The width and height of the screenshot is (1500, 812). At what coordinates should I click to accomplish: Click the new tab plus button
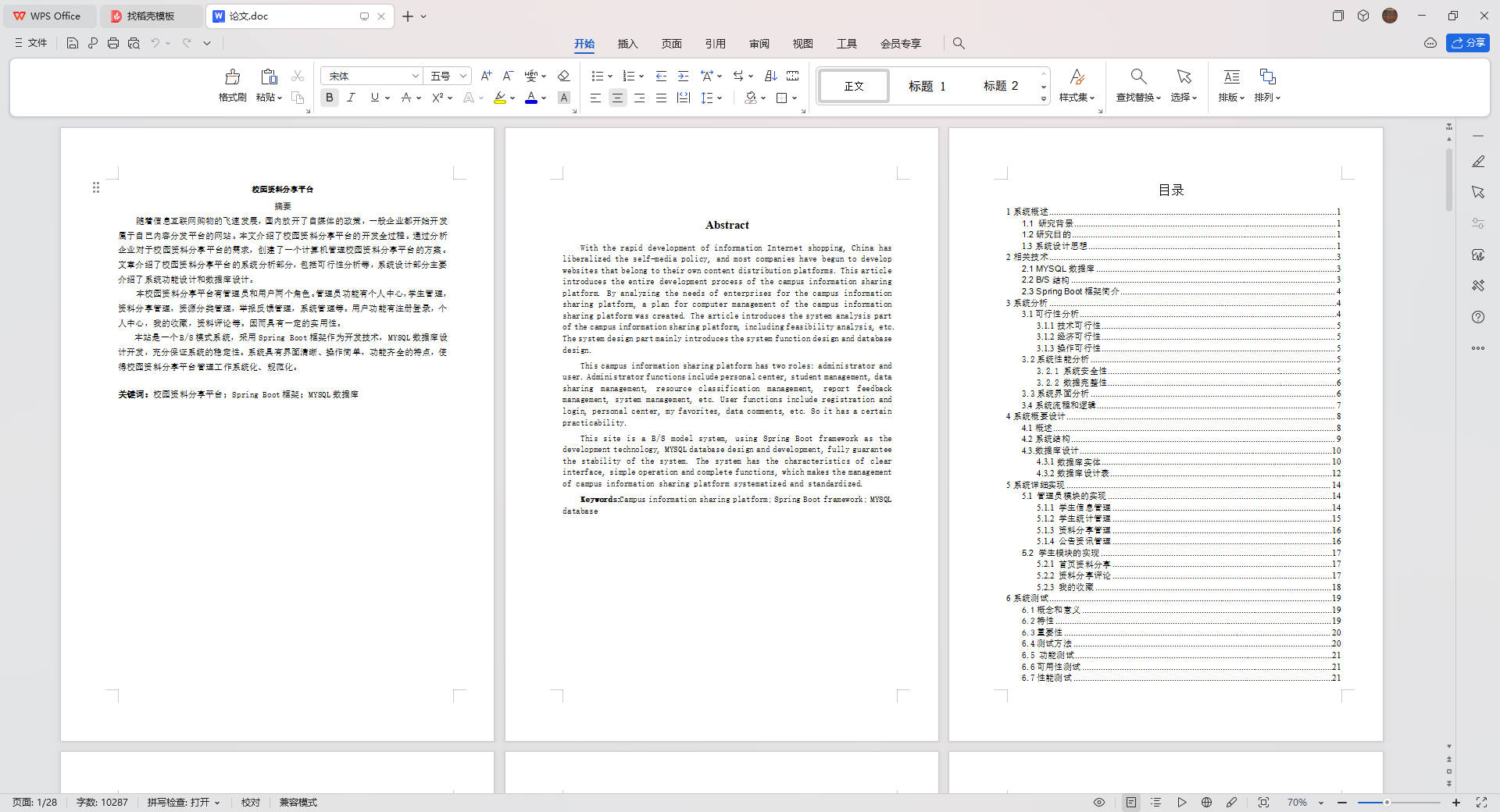408,16
